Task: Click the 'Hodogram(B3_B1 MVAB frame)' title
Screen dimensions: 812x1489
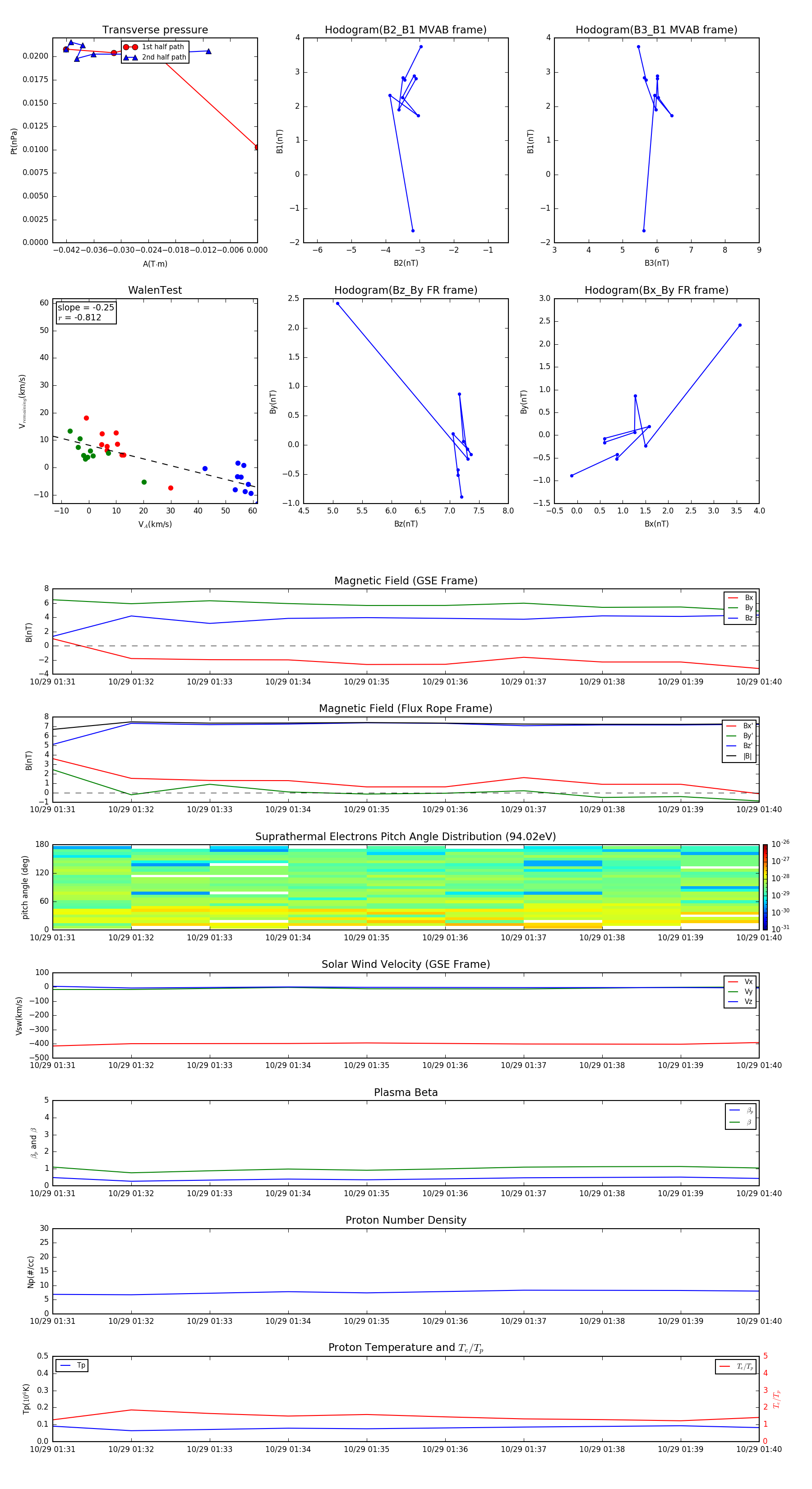Action: (x=656, y=30)
